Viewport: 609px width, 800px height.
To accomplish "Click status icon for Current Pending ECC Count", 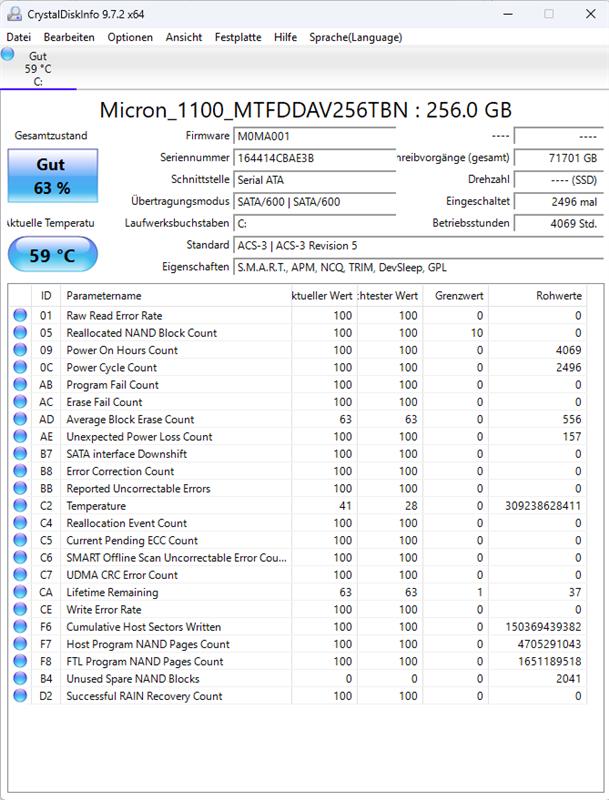I will pos(20,540).
